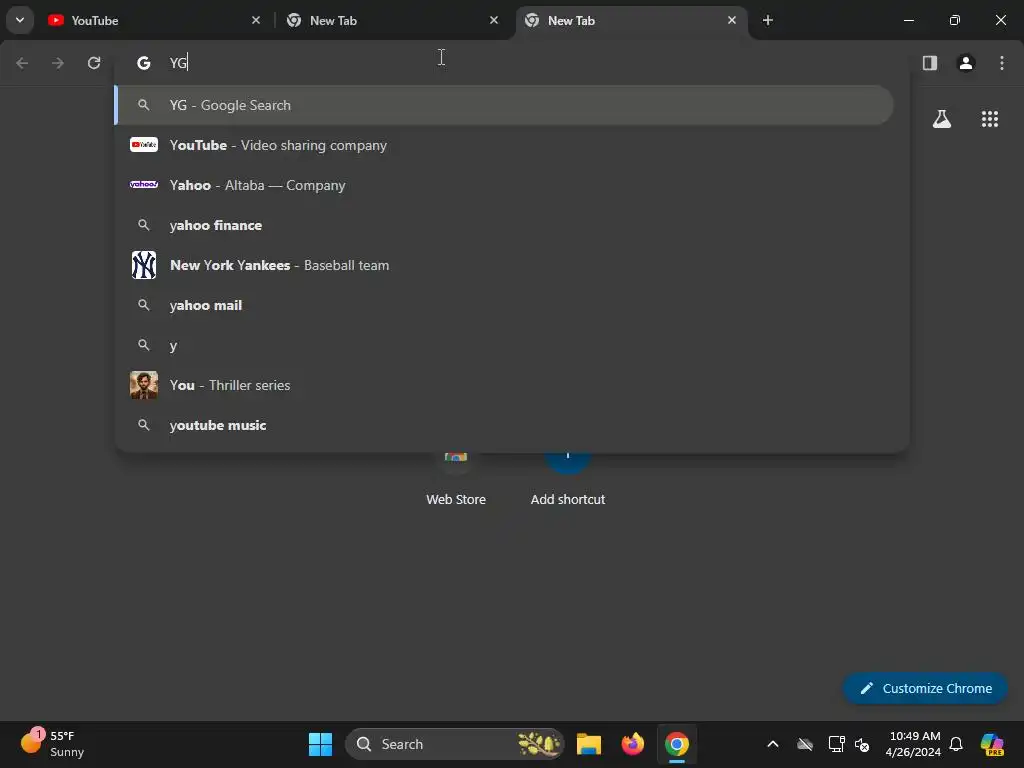Click the taskbar Search box

(x=455, y=744)
